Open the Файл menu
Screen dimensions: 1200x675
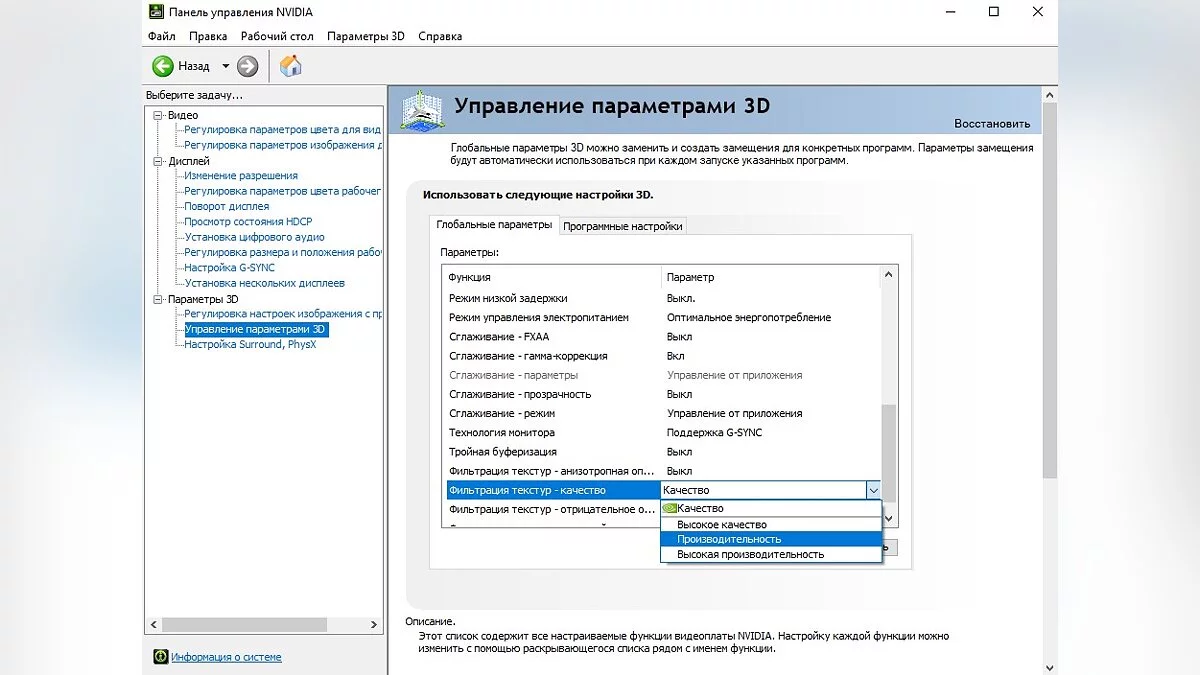(161, 36)
